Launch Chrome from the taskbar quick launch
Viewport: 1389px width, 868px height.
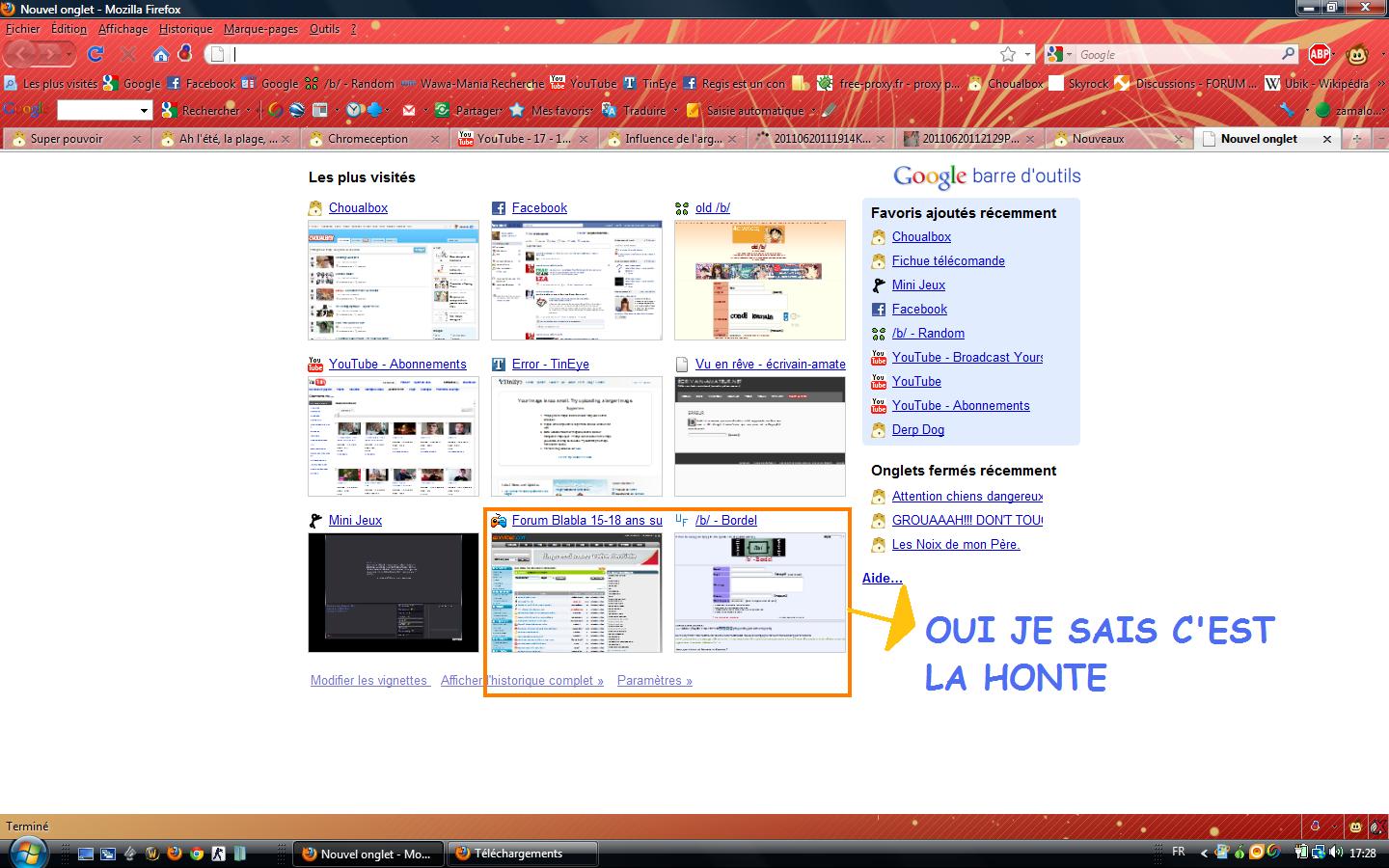click(x=196, y=853)
